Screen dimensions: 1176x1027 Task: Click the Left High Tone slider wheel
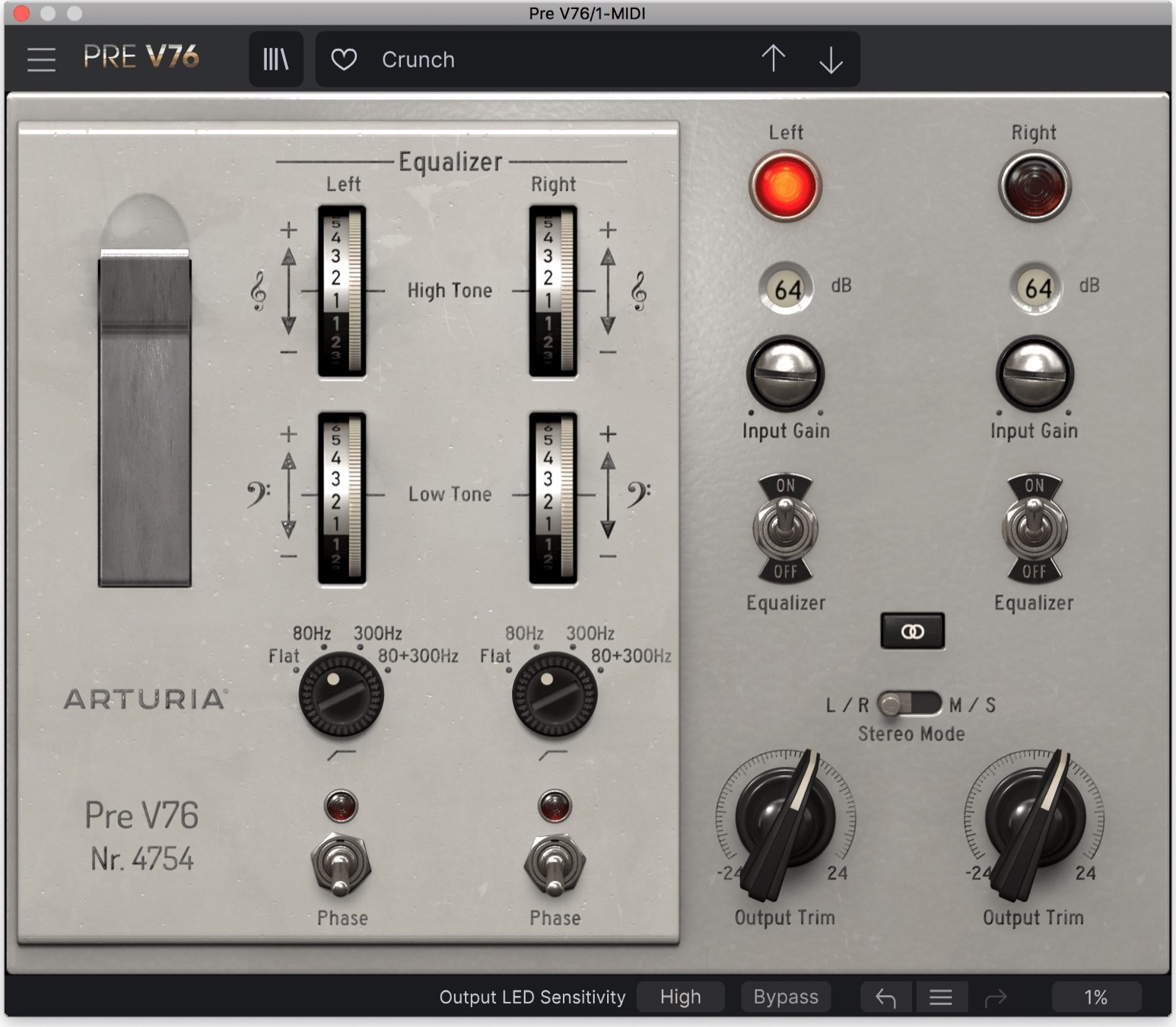342,291
